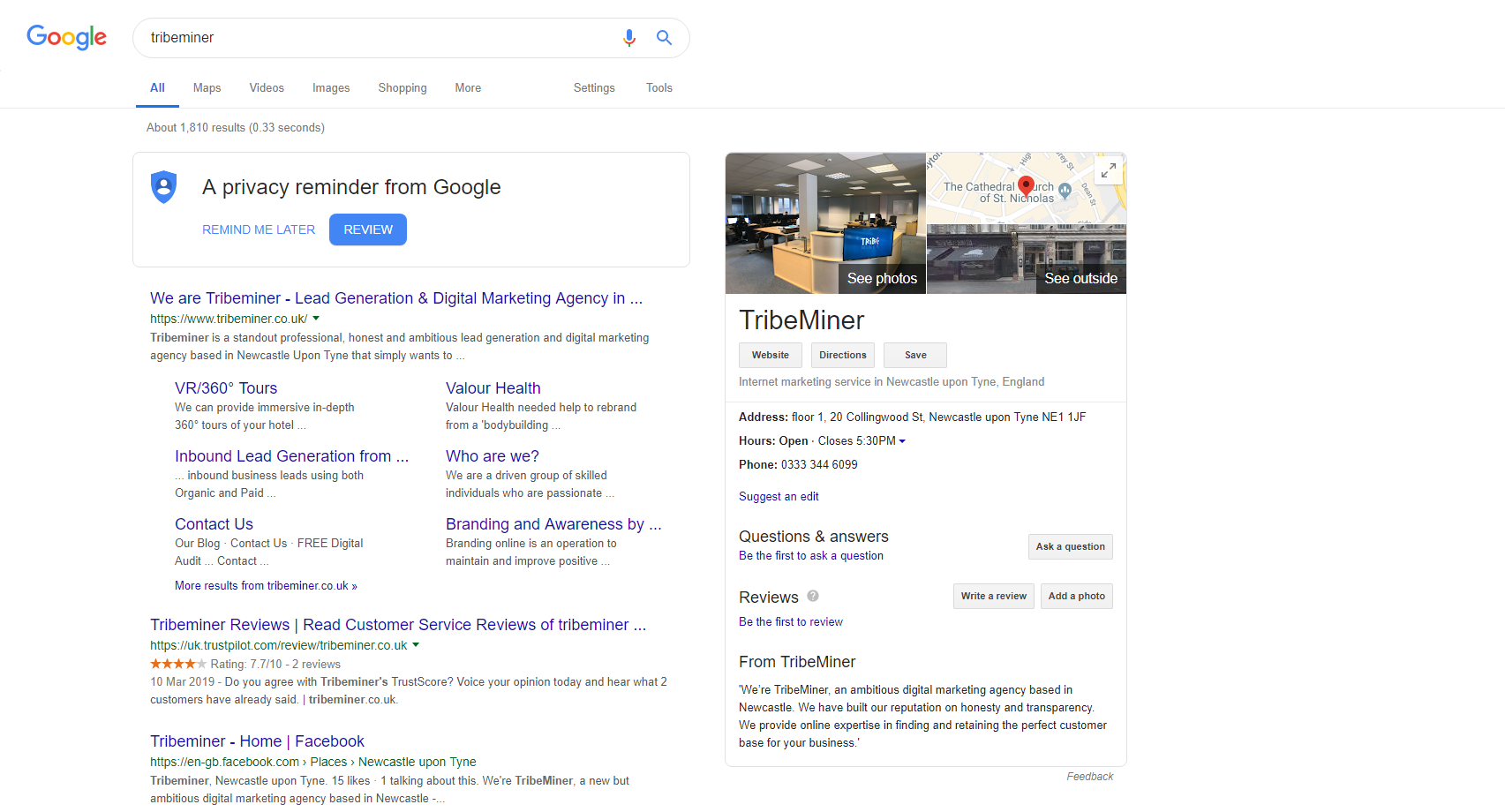This screenshot has width=1505, height=812.
Task: Open the See outside street view thumbnail
Action: [1027, 259]
